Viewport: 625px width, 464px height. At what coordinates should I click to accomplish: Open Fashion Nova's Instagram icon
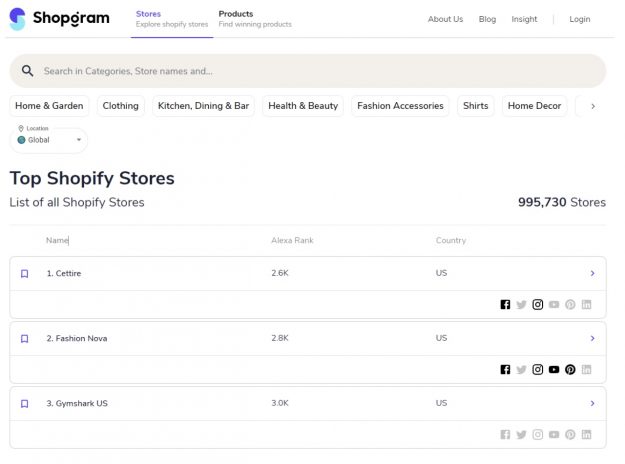coord(538,370)
